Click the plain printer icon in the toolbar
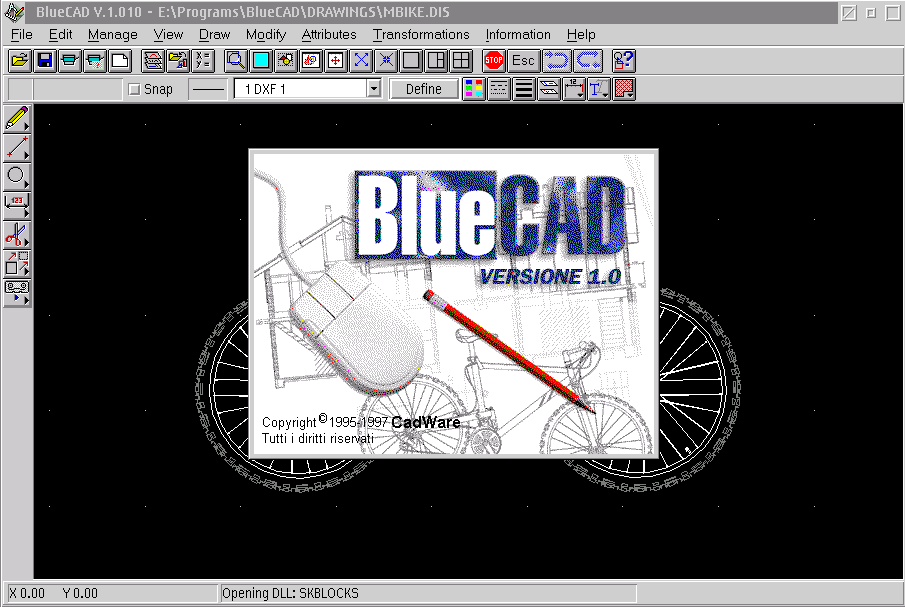Image resolution: width=905 pixels, height=607 pixels. tap(70, 61)
